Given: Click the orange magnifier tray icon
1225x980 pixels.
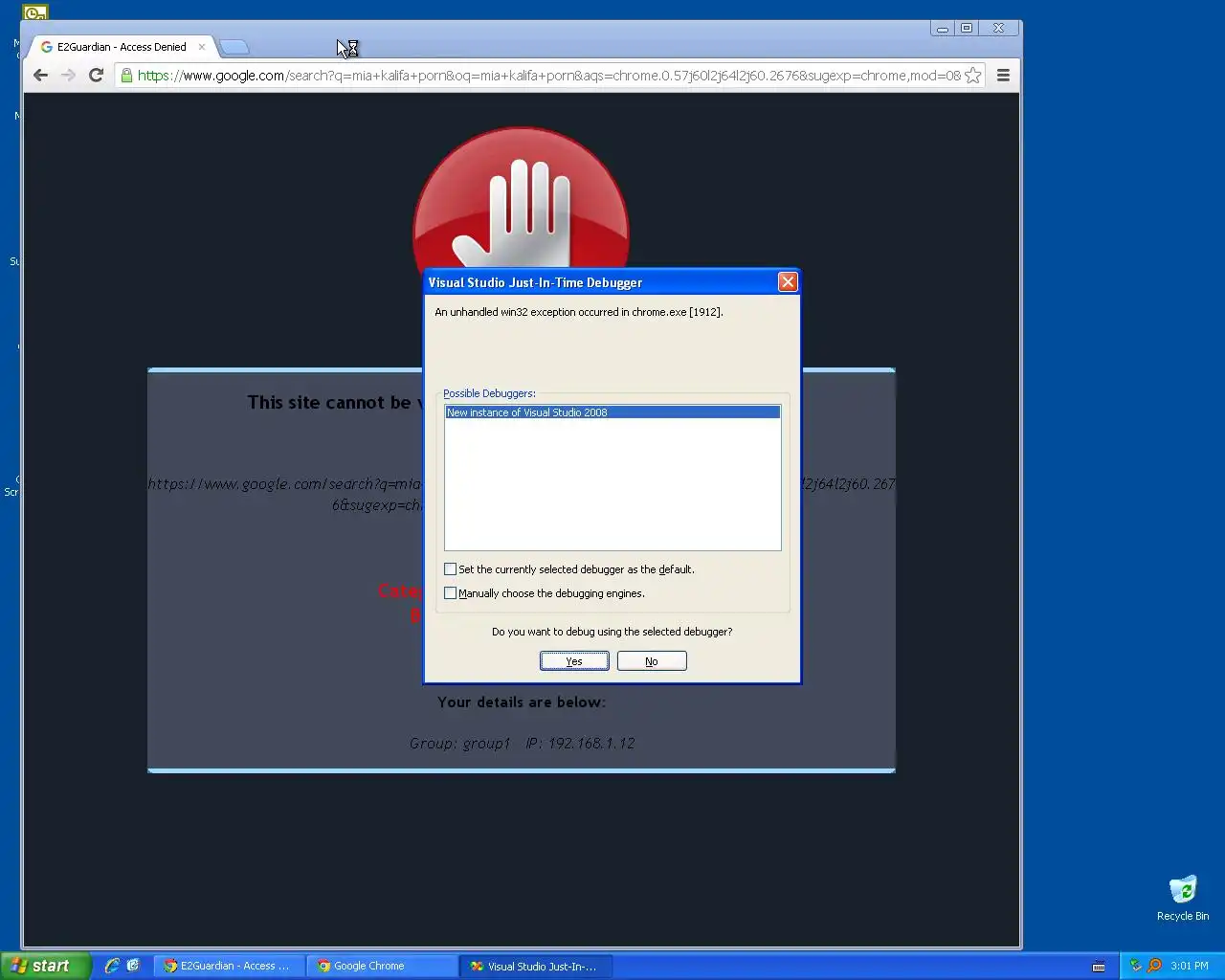Looking at the screenshot, I should coord(1154,966).
